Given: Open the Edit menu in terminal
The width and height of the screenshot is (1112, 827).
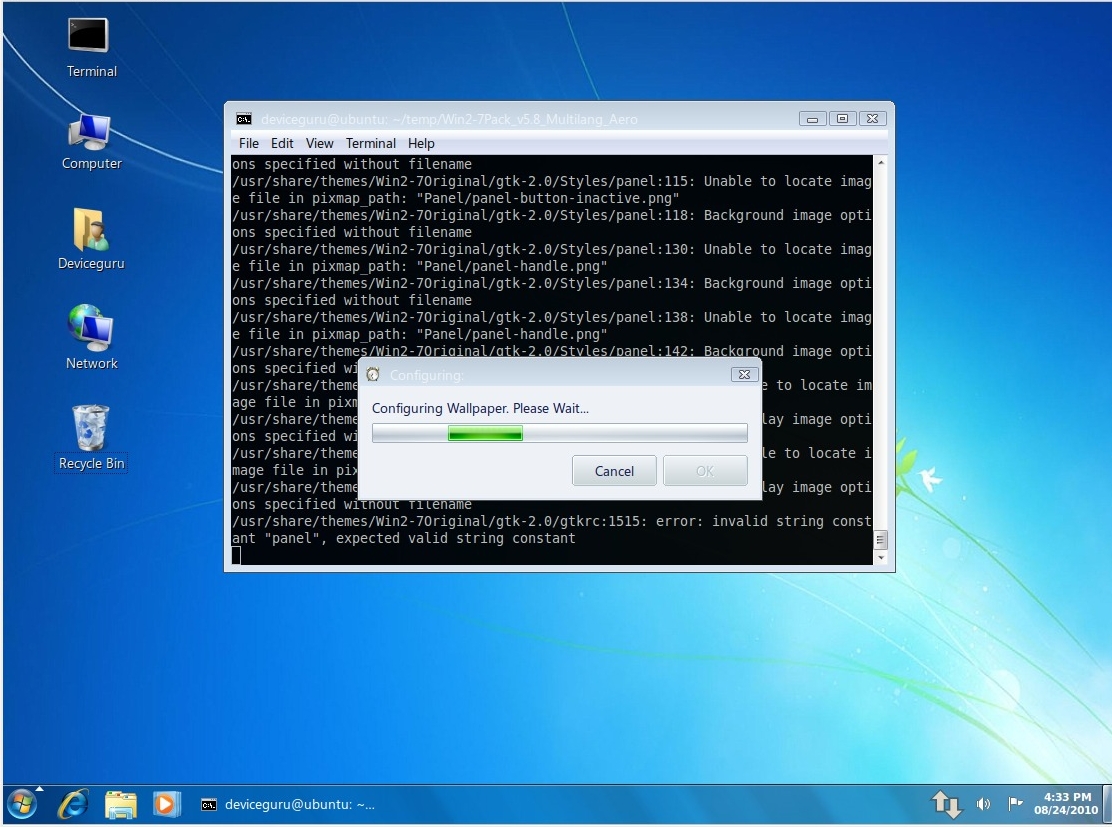Looking at the screenshot, I should pyautogui.click(x=282, y=143).
